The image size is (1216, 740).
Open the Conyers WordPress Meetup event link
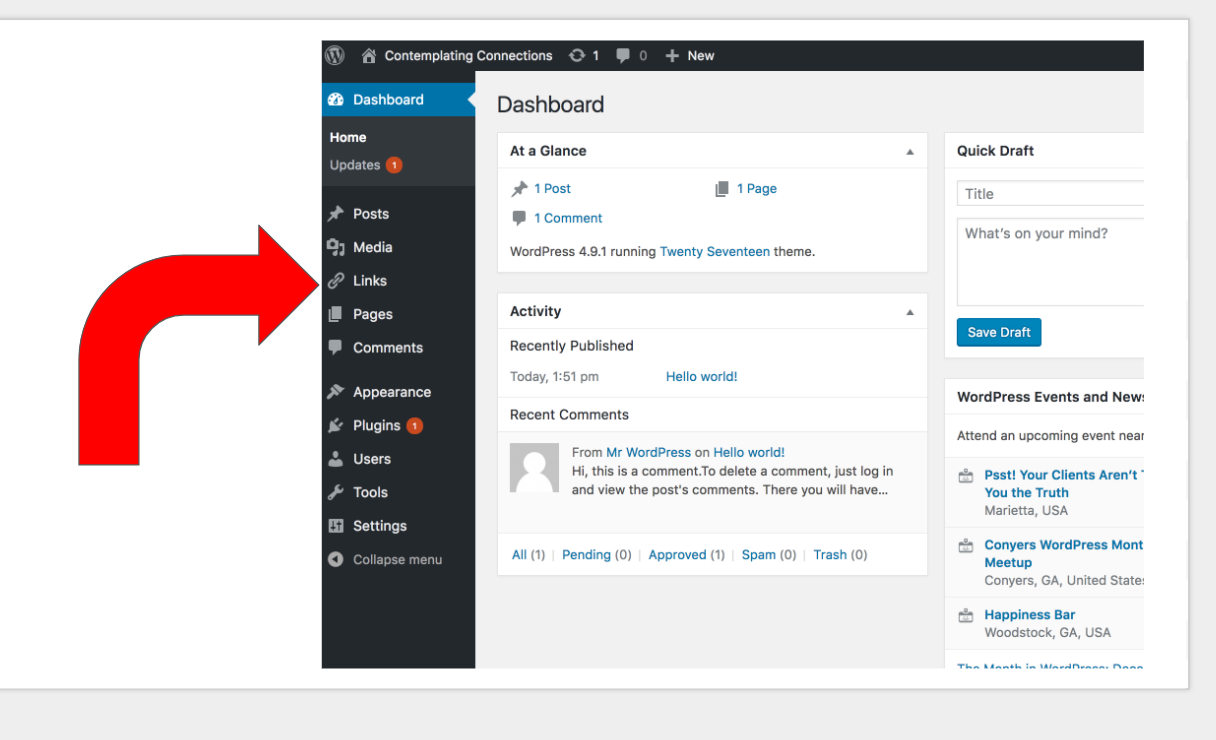(1064, 554)
